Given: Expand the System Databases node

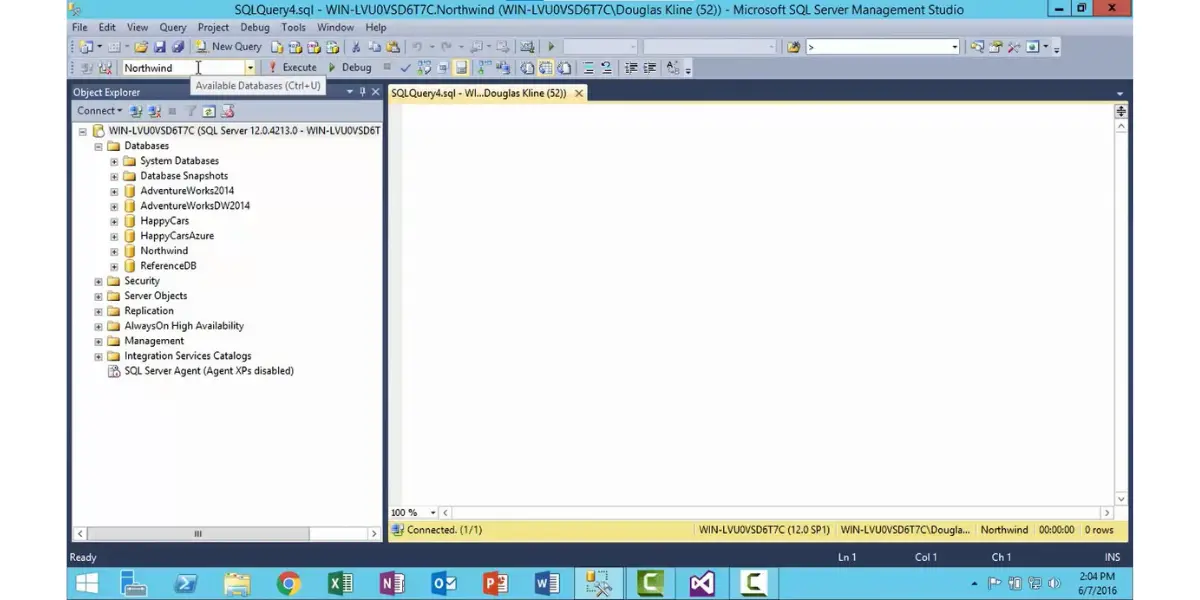Looking at the screenshot, I should pyautogui.click(x=114, y=161).
